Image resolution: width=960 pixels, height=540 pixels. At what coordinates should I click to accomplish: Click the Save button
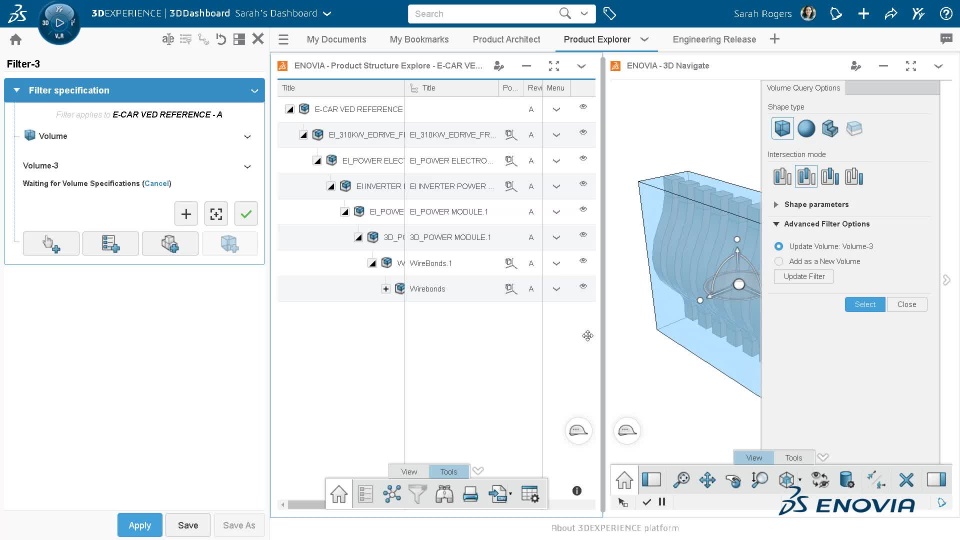[188, 525]
